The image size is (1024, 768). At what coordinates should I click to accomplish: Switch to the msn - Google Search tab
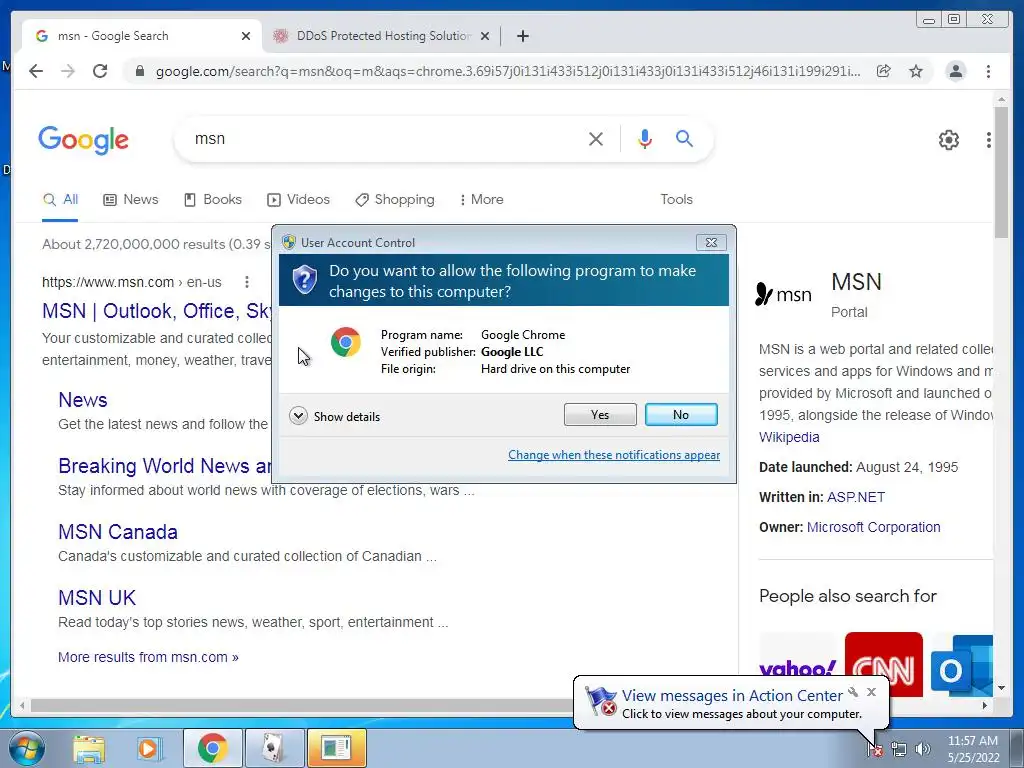[x=141, y=36]
